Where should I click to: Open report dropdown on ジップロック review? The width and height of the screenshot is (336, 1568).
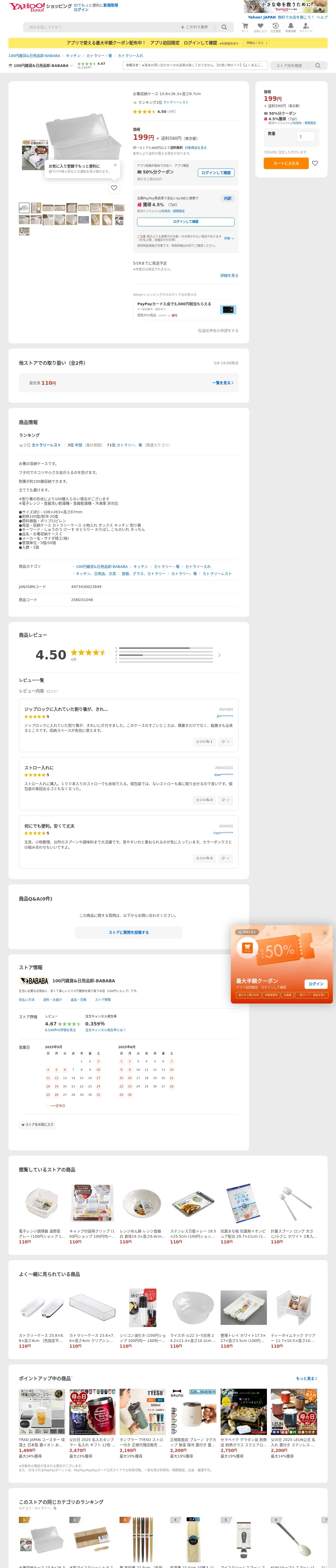226,741
